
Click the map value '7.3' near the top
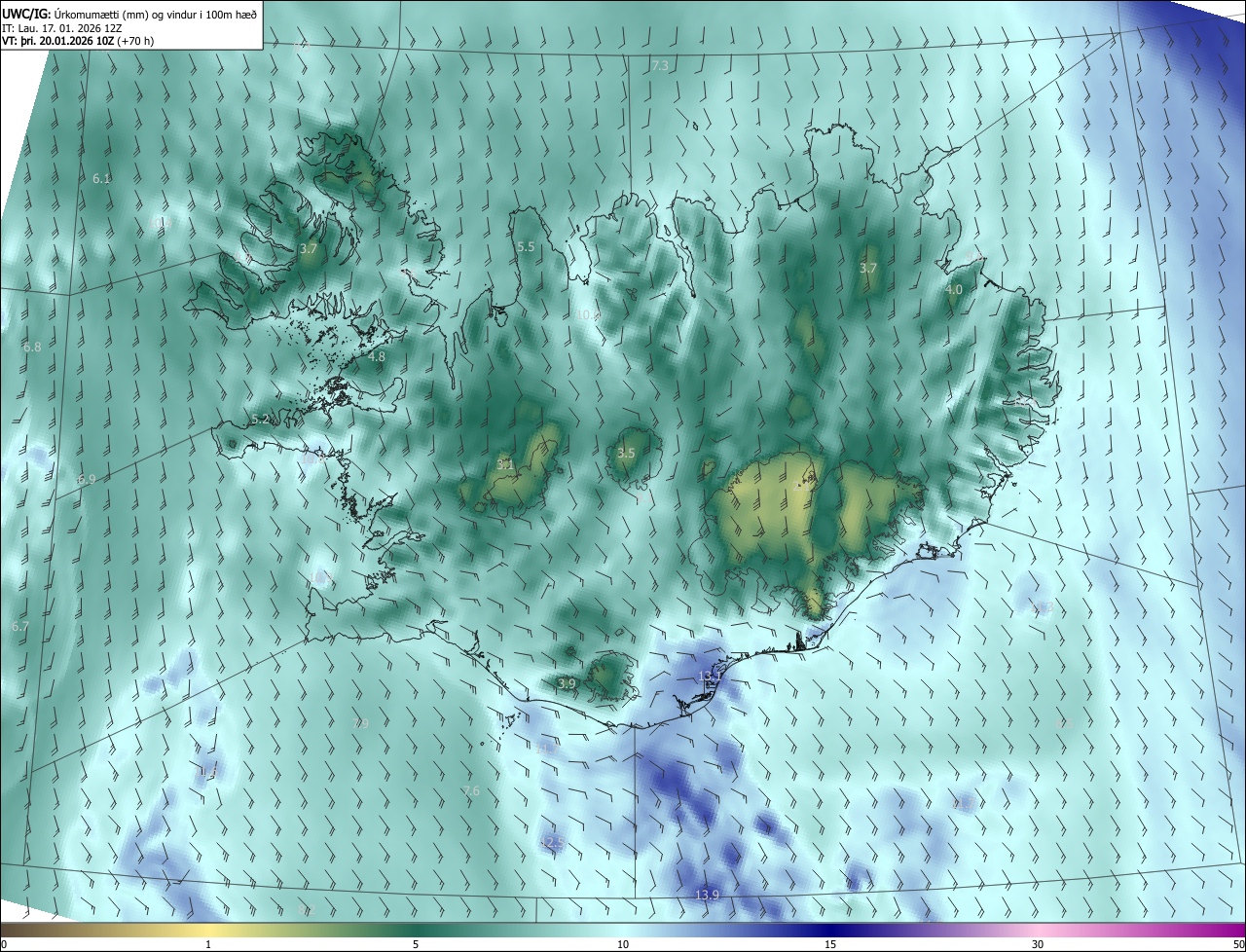pyautogui.click(x=660, y=66)
